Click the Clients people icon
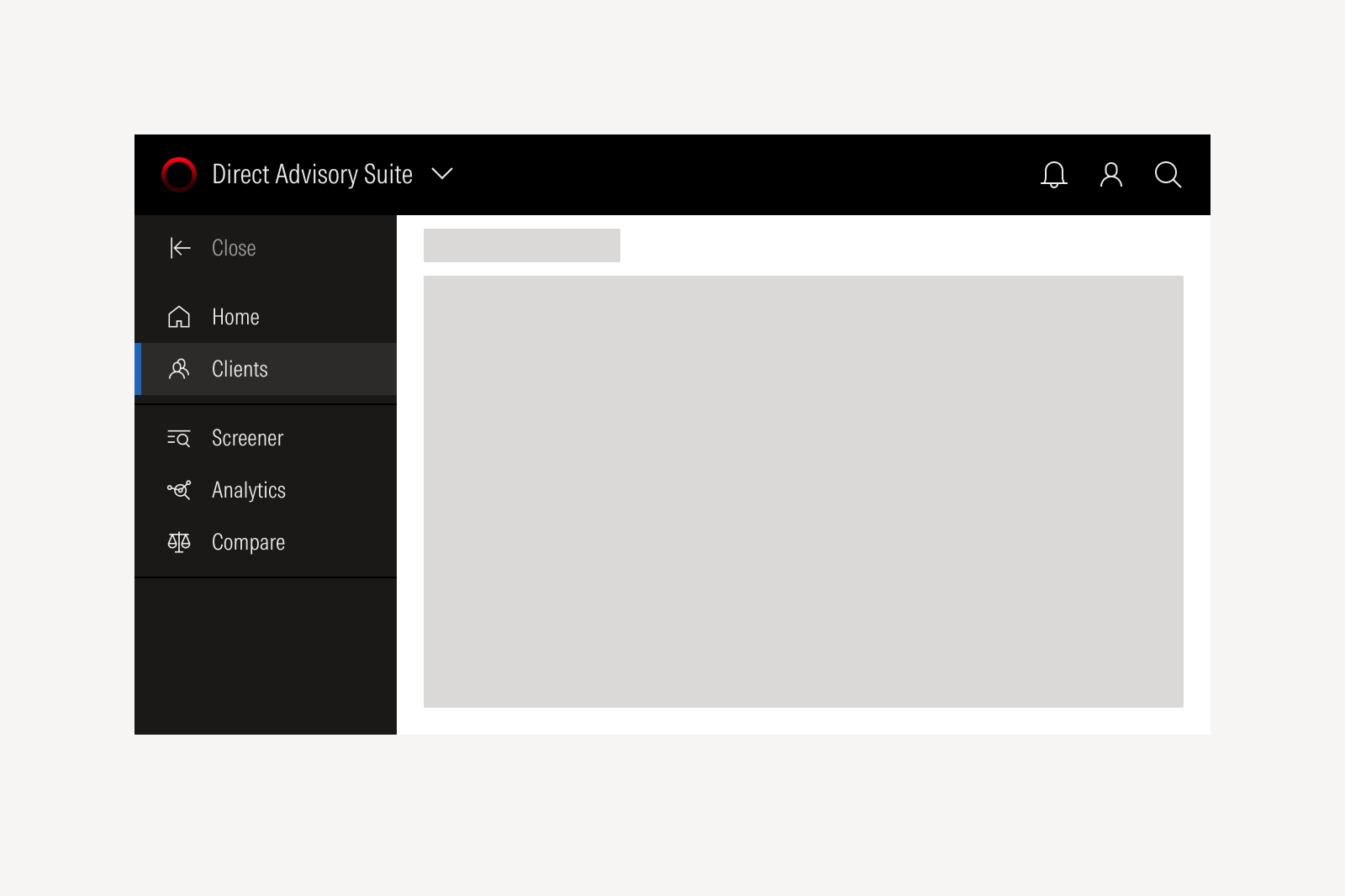Viewport: 1345px width, 896px height. [x=179, y=368]
